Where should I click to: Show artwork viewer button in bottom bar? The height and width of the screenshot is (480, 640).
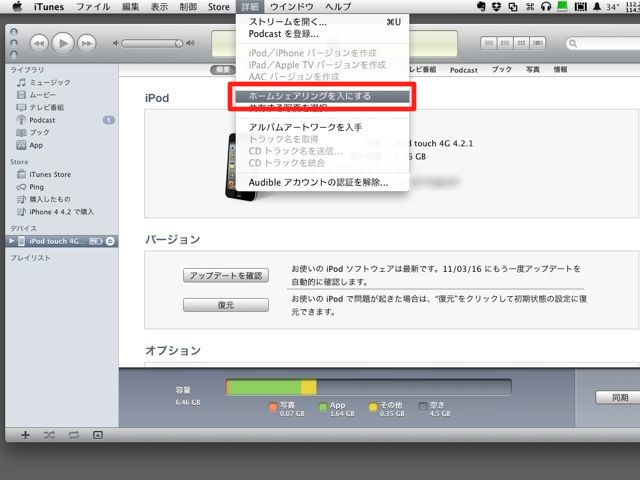98,435
